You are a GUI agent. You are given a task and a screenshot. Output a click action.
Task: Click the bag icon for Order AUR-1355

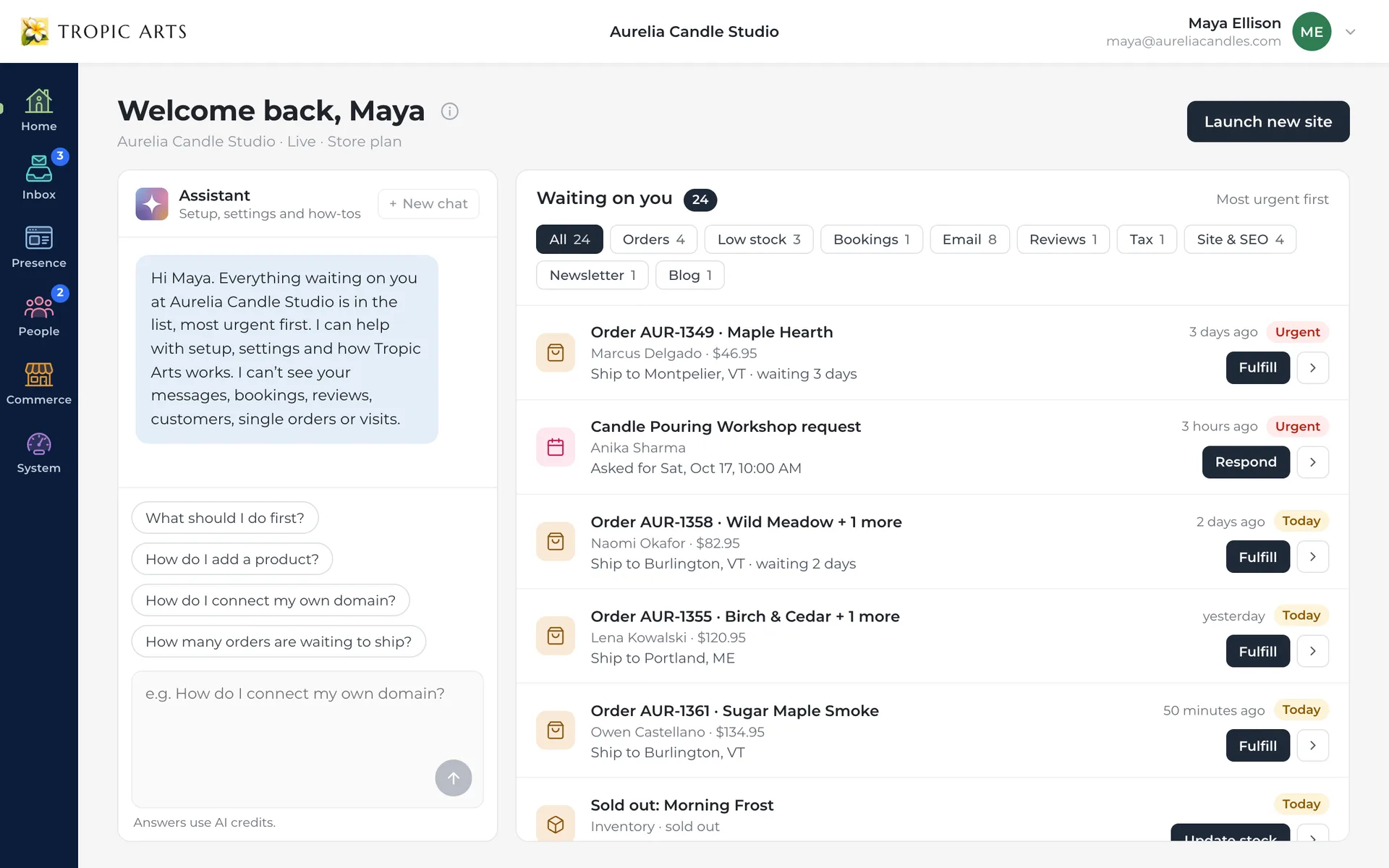pos(556,636)
